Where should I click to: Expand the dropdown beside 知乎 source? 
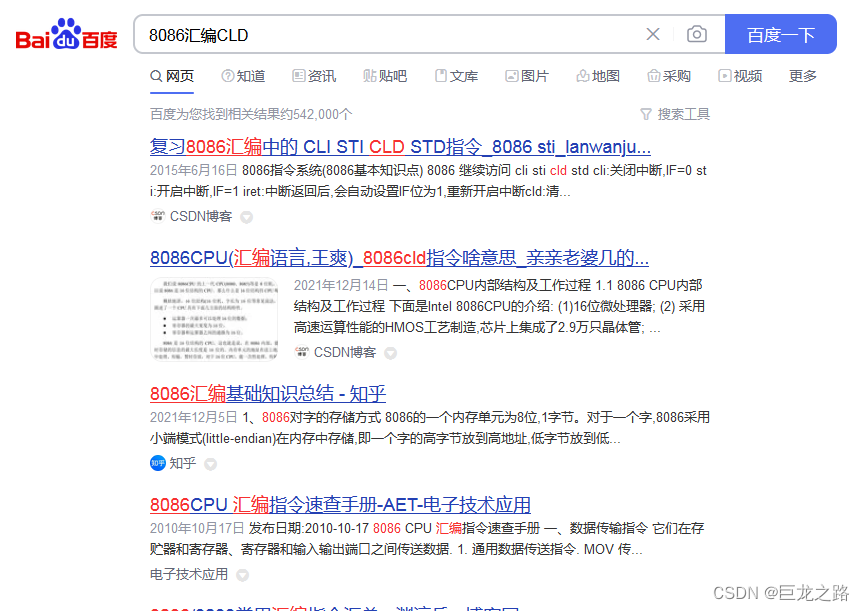click(210, 464)
